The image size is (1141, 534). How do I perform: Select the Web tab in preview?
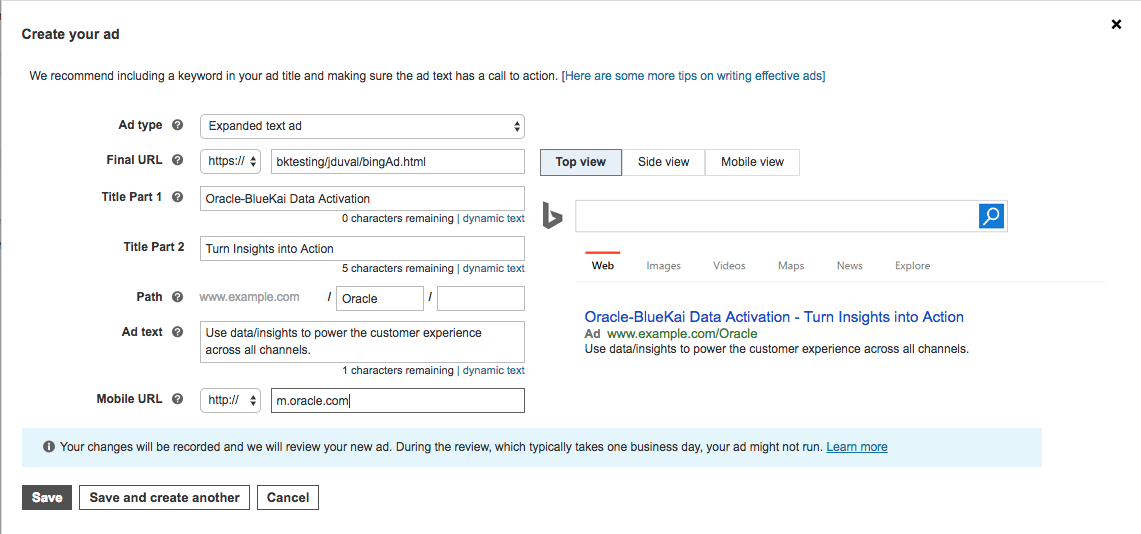(x=603, y=266)
